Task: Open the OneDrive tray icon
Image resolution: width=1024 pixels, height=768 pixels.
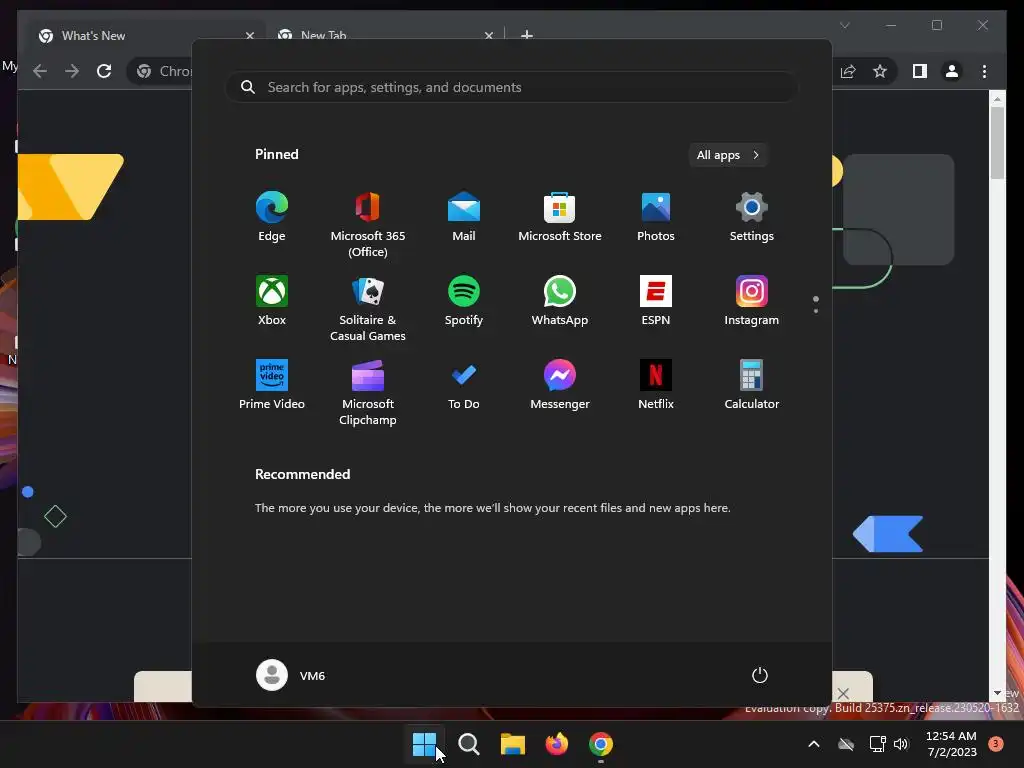Action: pyautogui.click(x=846, y=744)
